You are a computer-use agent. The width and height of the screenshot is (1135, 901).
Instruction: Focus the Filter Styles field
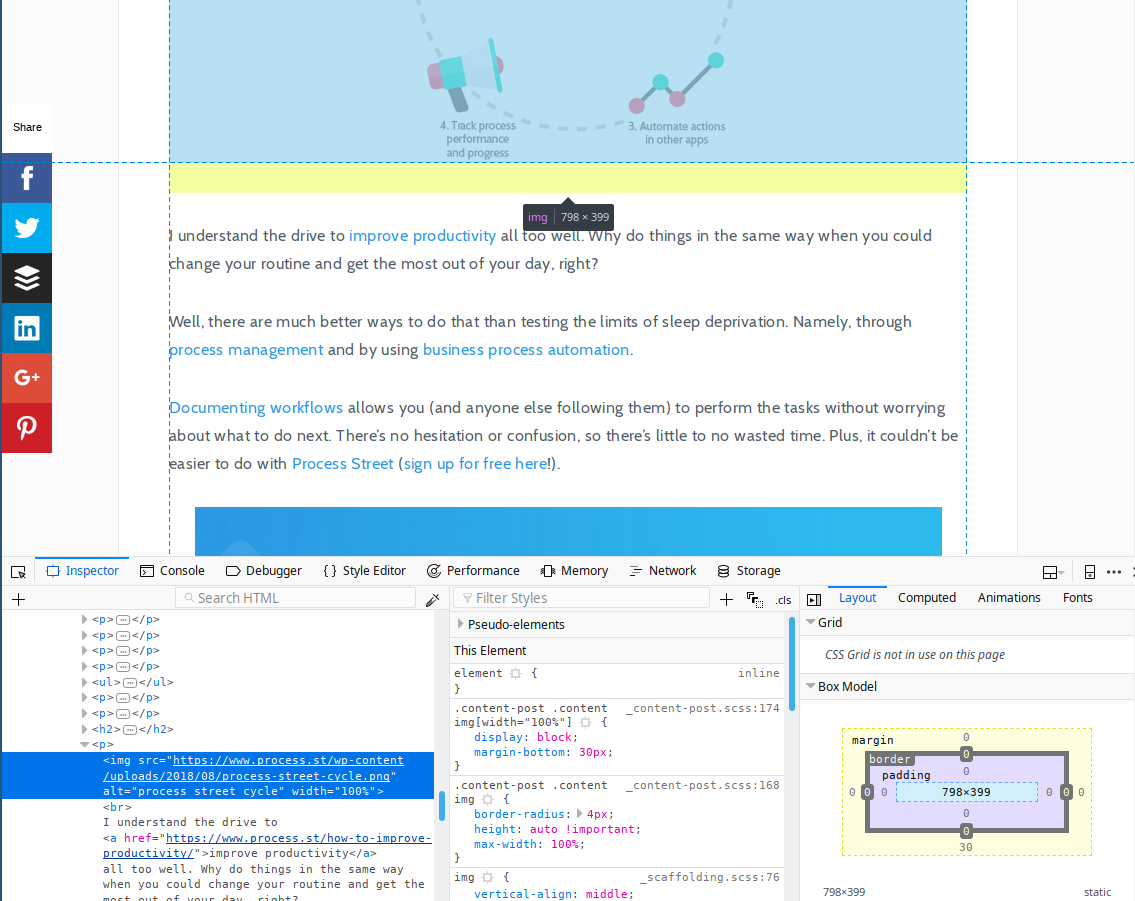click(581, 598)
